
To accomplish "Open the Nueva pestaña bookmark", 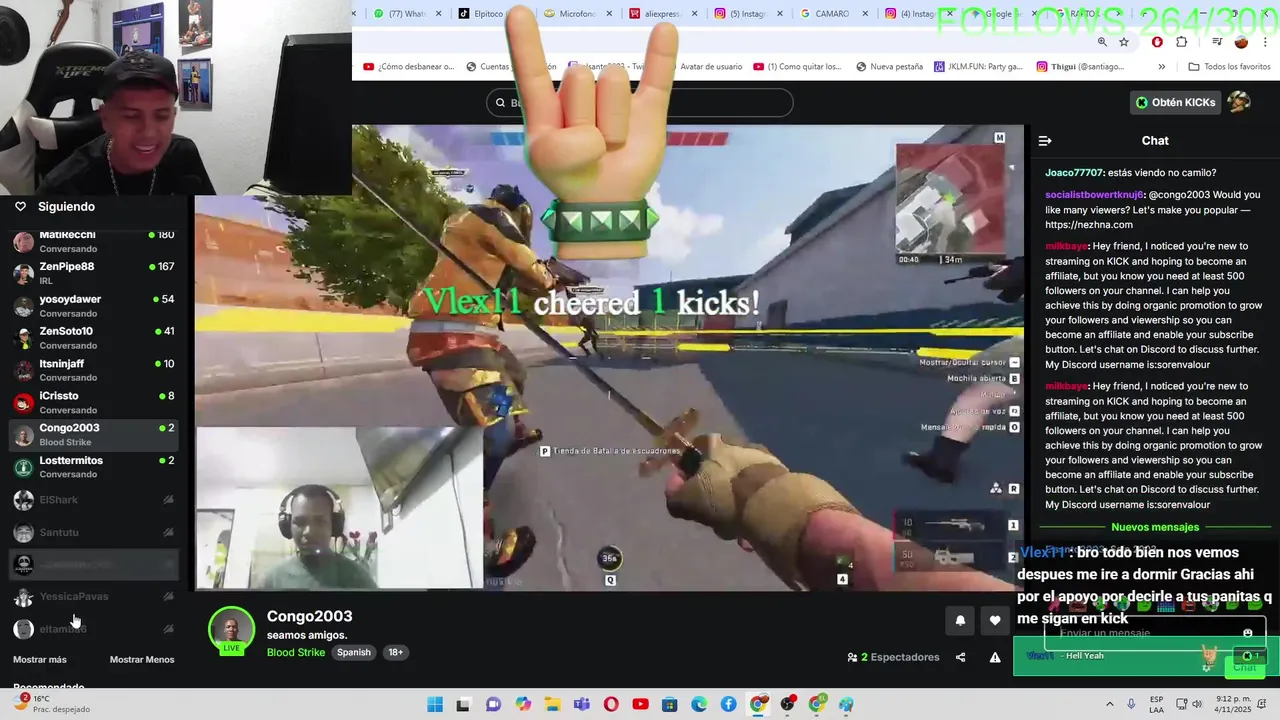I will [x=889, y=67].
